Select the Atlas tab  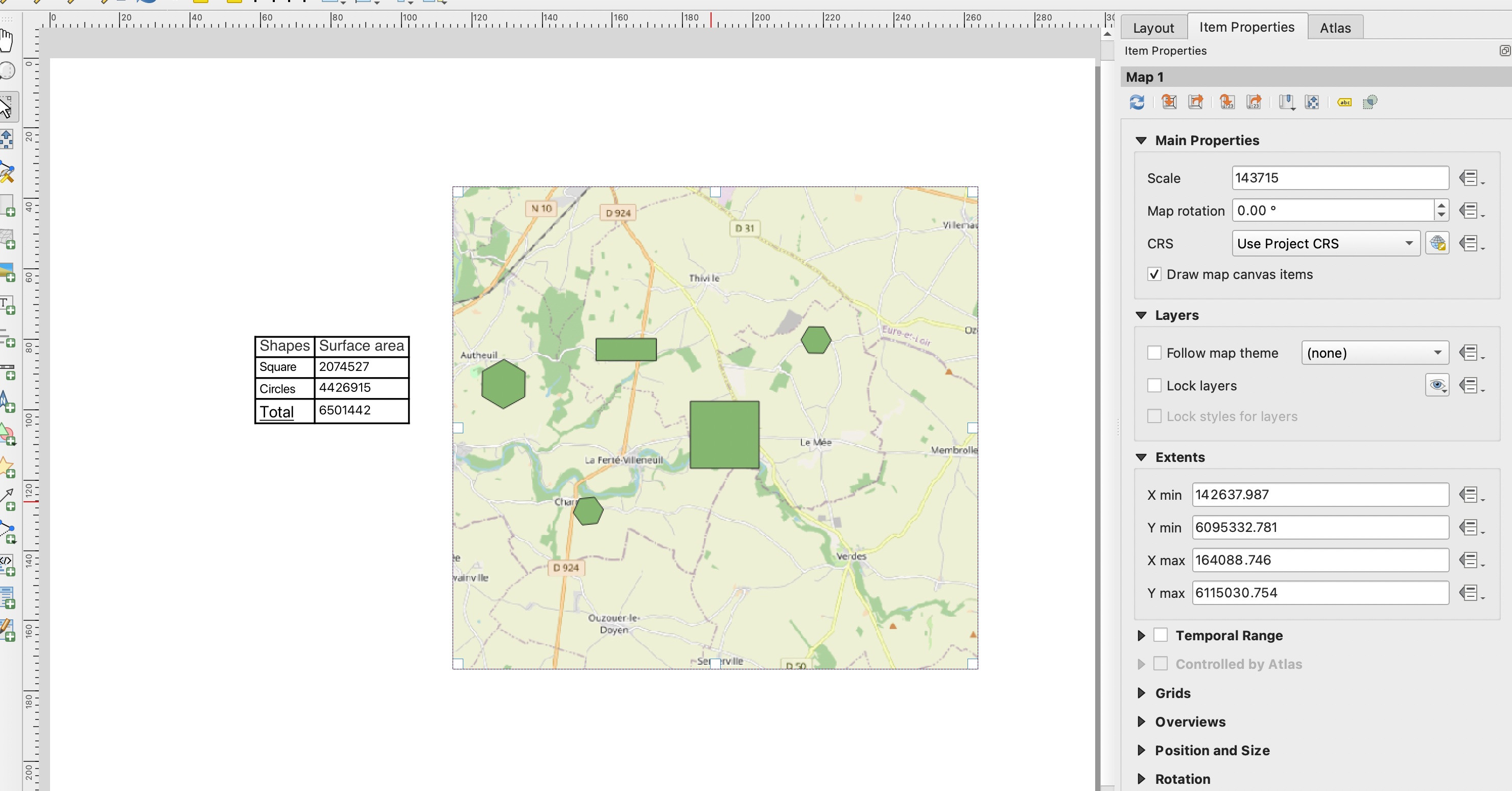[1335, 27]
